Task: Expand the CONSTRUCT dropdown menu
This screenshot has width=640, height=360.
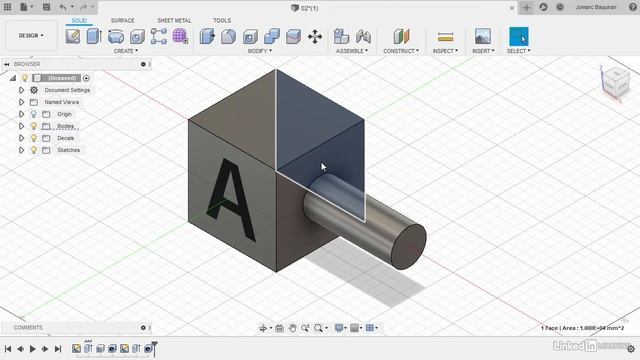Action: 401,51
